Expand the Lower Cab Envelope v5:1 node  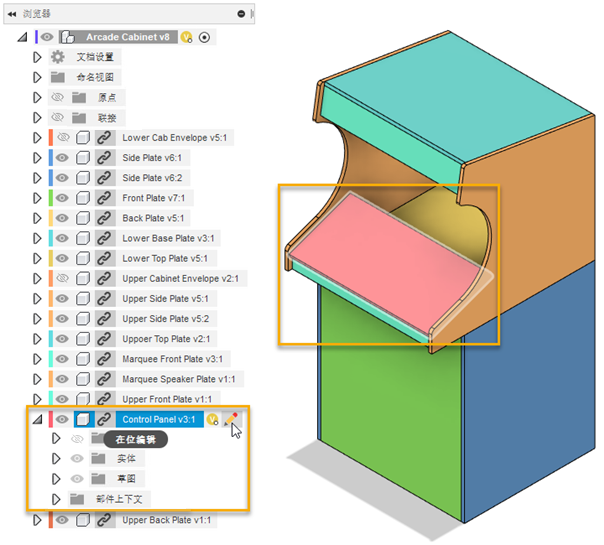(37, 138)
